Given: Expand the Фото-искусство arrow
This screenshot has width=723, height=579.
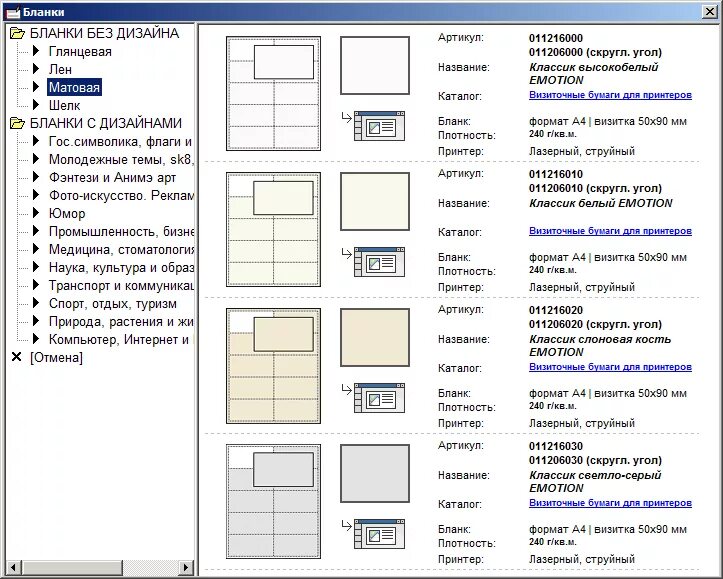Looking at the screenshot, I should [x=36, y=195].
